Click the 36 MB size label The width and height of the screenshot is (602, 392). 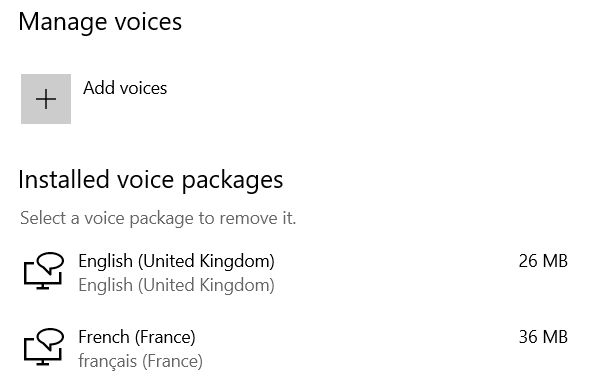[x=543, y=337]
